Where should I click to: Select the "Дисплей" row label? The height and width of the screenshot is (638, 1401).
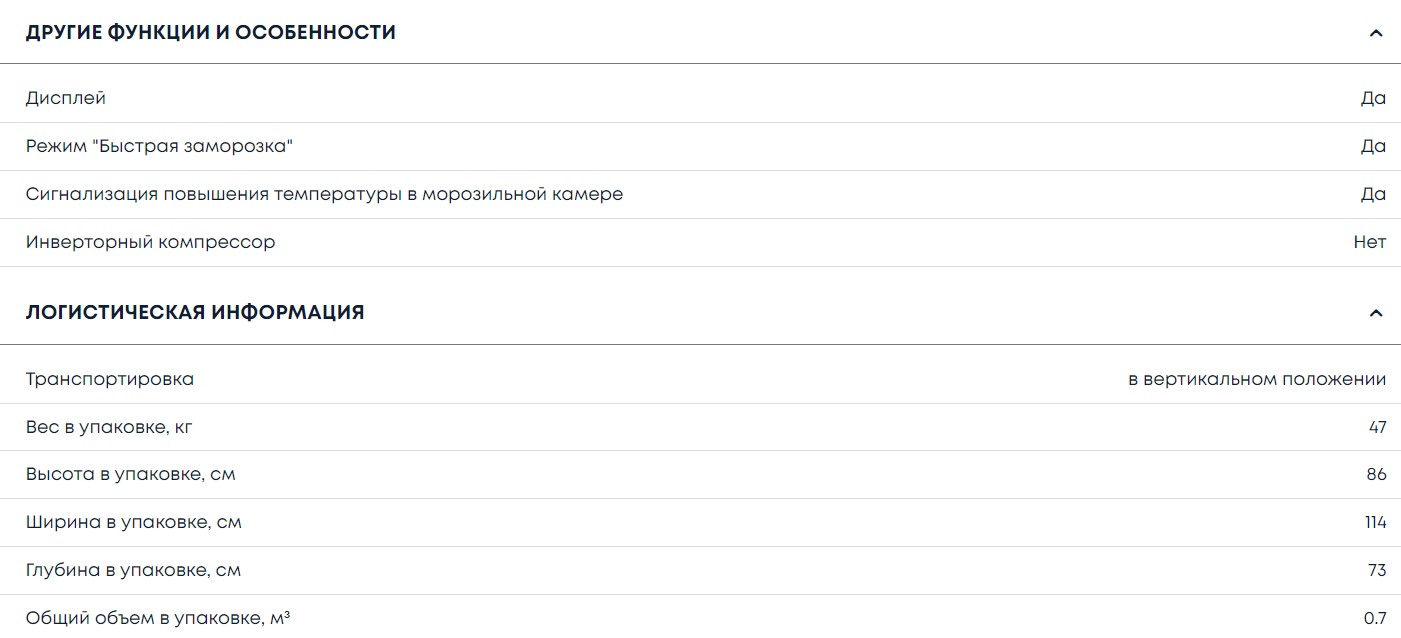click(x=66, y=98)
